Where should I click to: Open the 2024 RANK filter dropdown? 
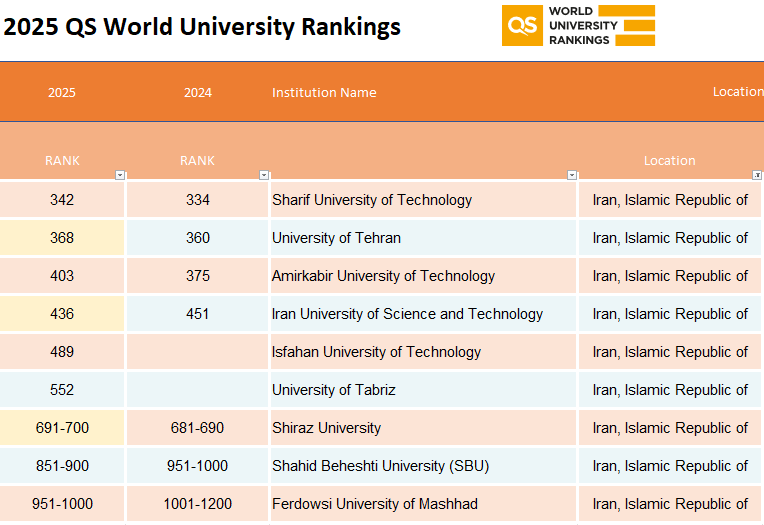(x=264, y=175)
